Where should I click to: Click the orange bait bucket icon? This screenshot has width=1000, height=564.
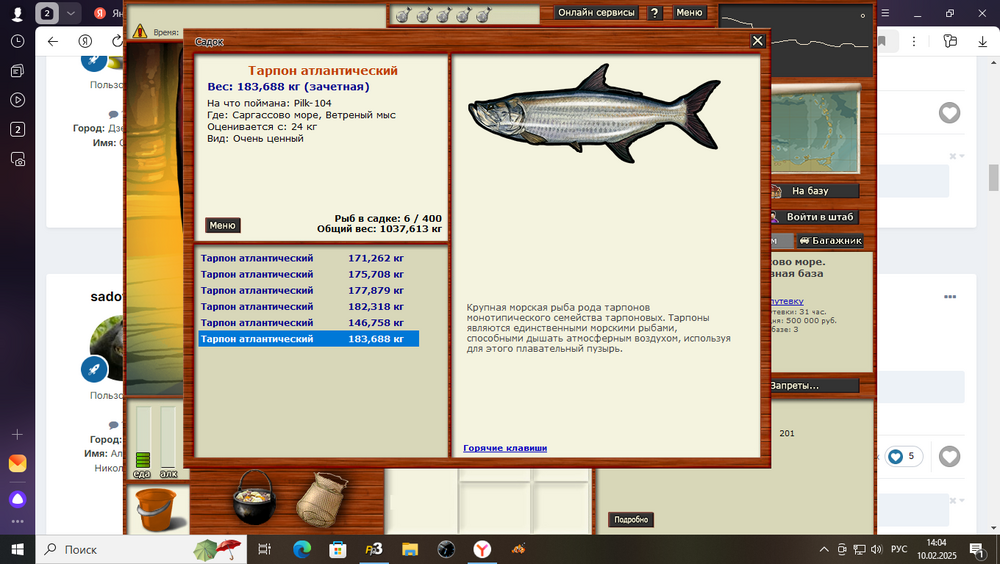pyautogui.click(x=155, y=507)
